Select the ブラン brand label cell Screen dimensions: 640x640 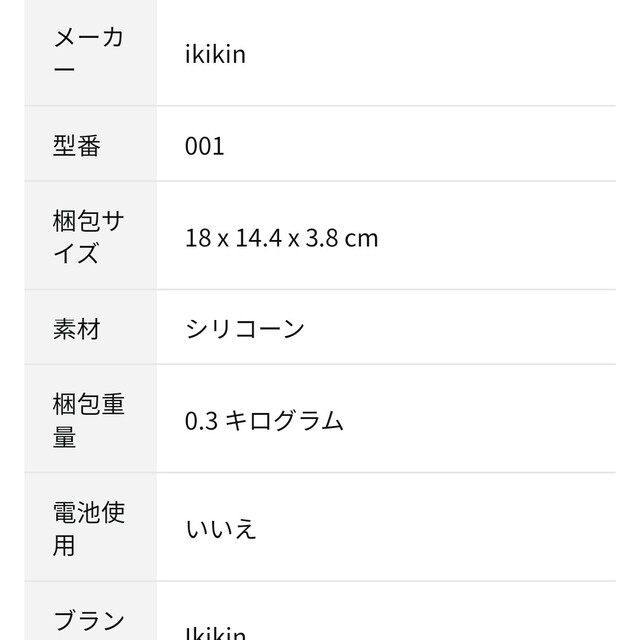[x=90, y=611]
